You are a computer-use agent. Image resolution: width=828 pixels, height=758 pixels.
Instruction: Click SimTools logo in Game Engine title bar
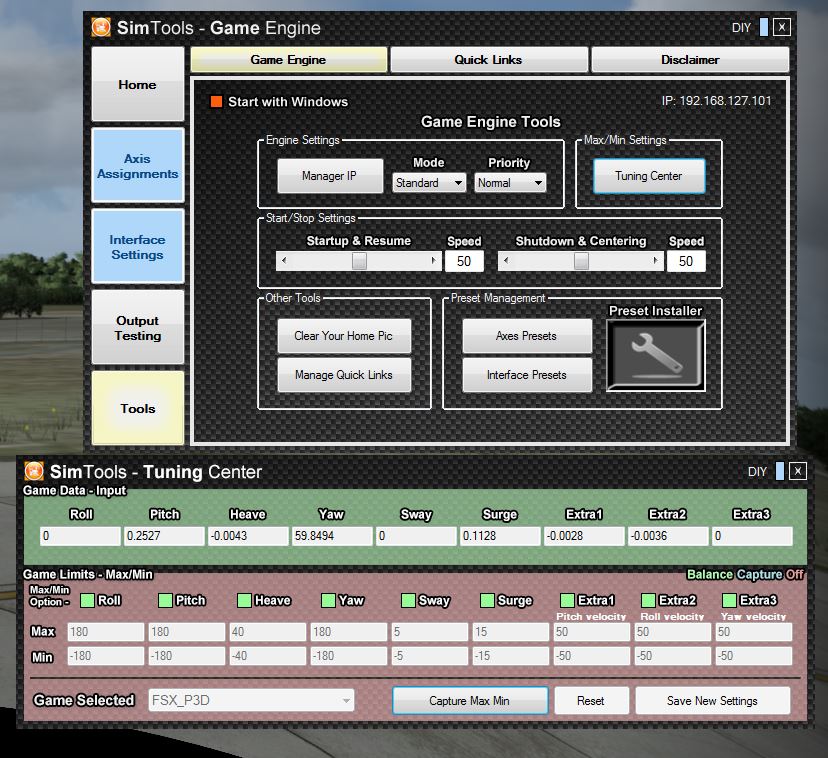coord(101,27)
